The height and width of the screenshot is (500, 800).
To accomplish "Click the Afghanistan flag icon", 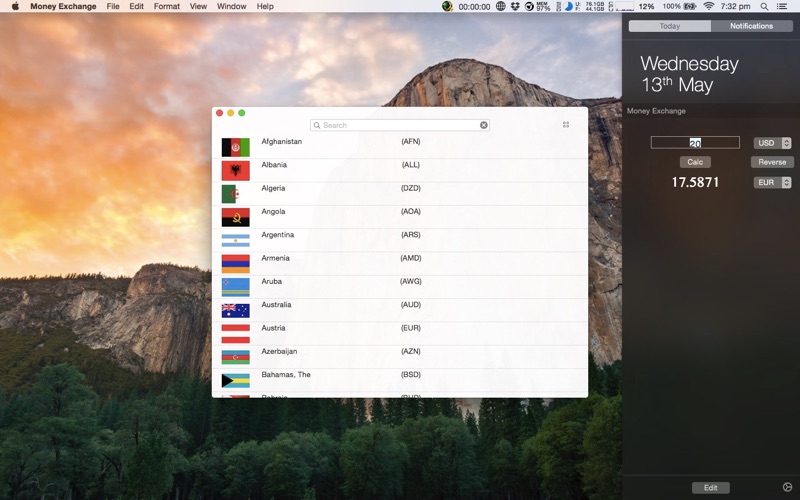I will click(235, 147).
